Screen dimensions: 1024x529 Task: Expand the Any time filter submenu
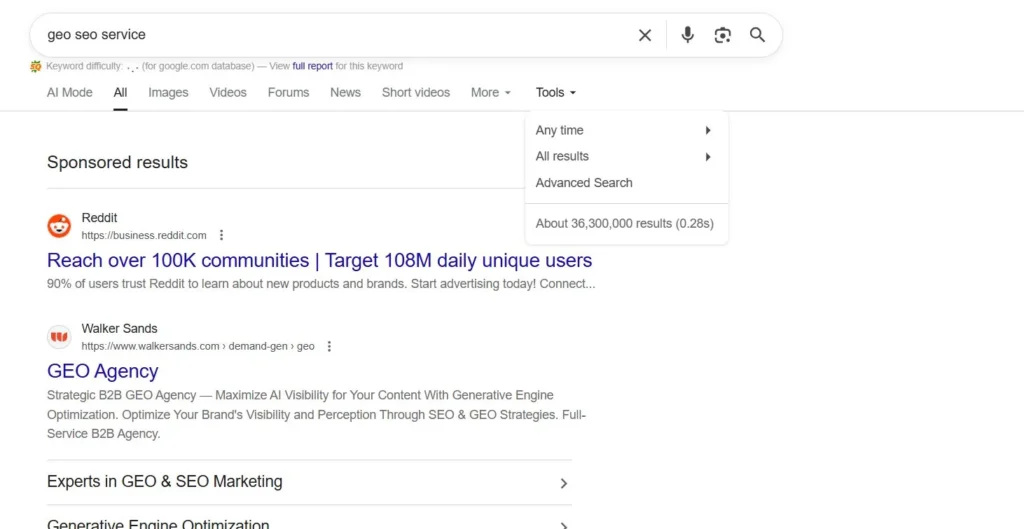point(625,130)
